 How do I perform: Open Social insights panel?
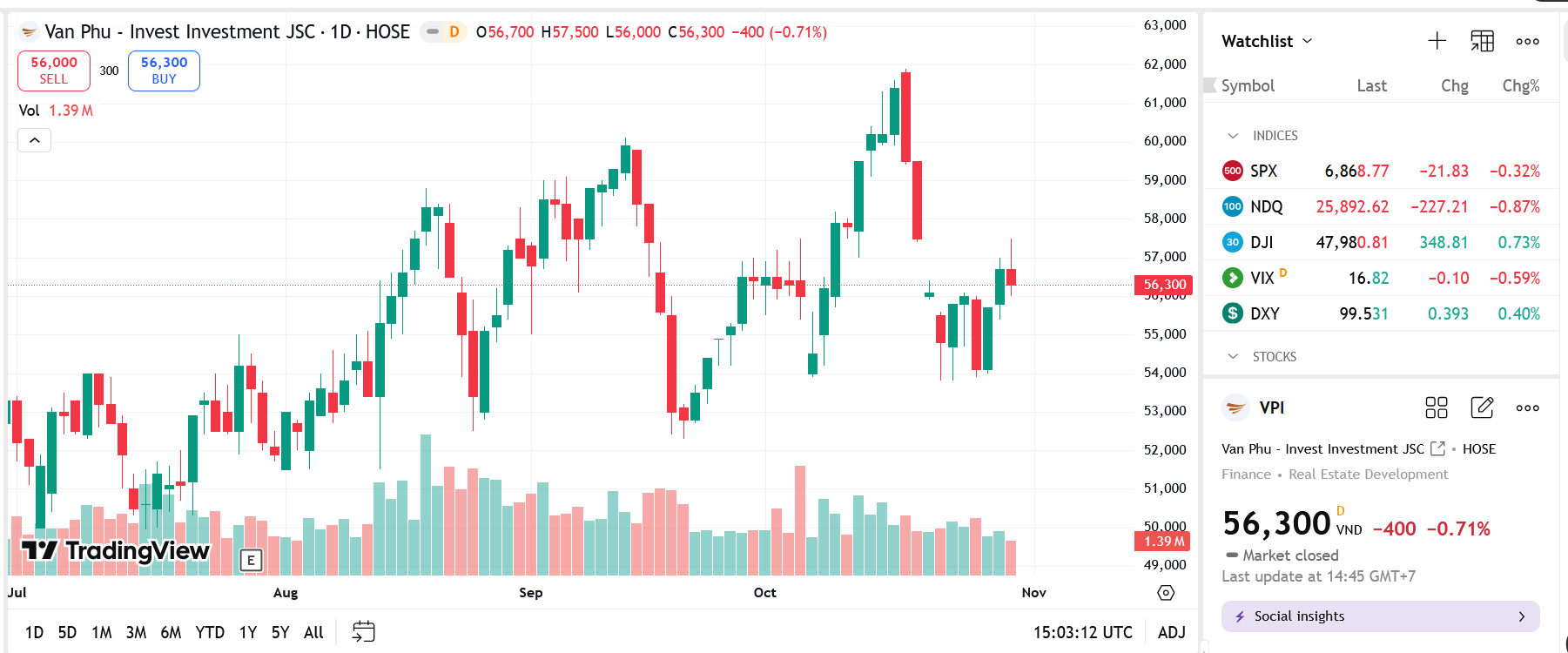point(1380,616)
